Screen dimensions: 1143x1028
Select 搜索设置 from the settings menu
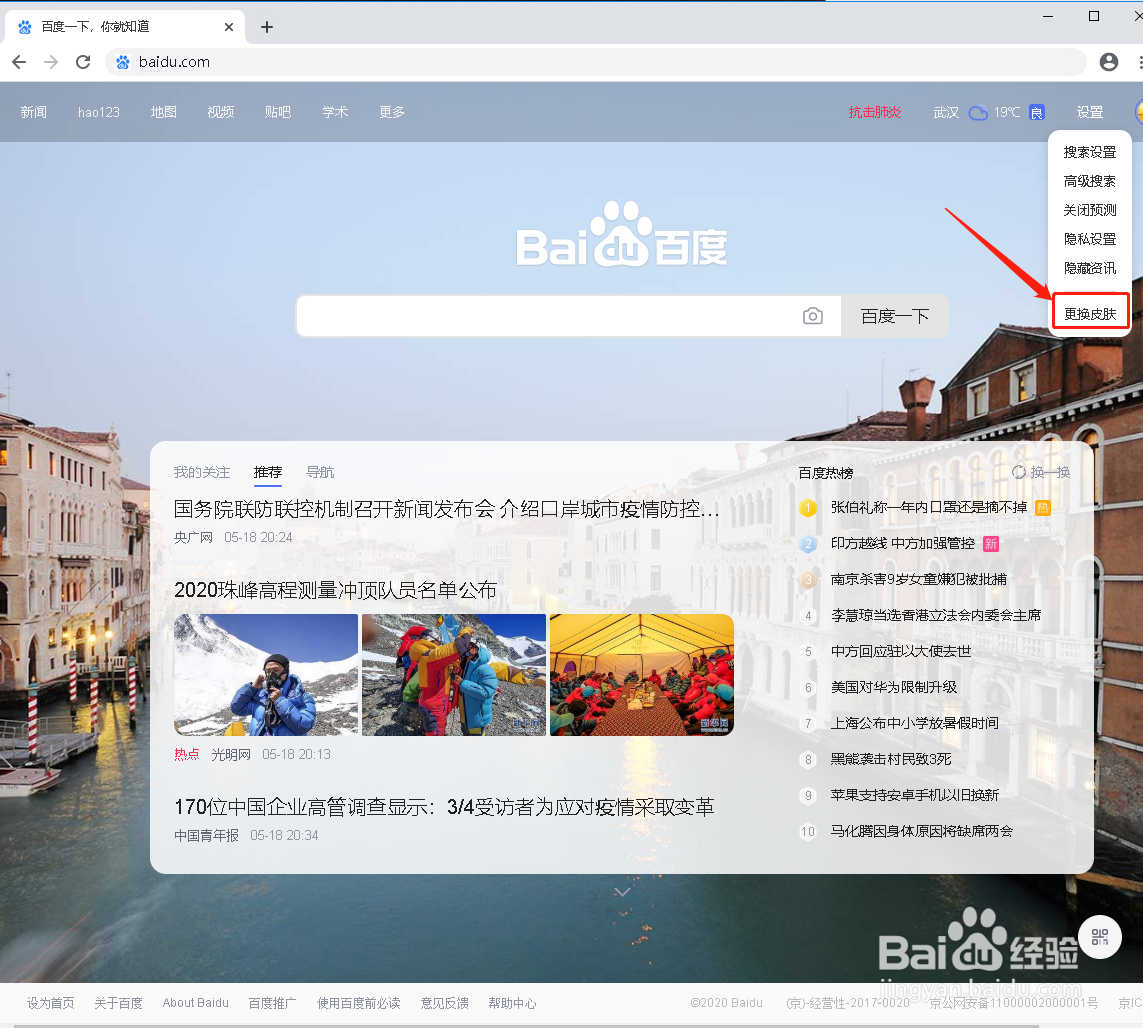(1090, 152)
